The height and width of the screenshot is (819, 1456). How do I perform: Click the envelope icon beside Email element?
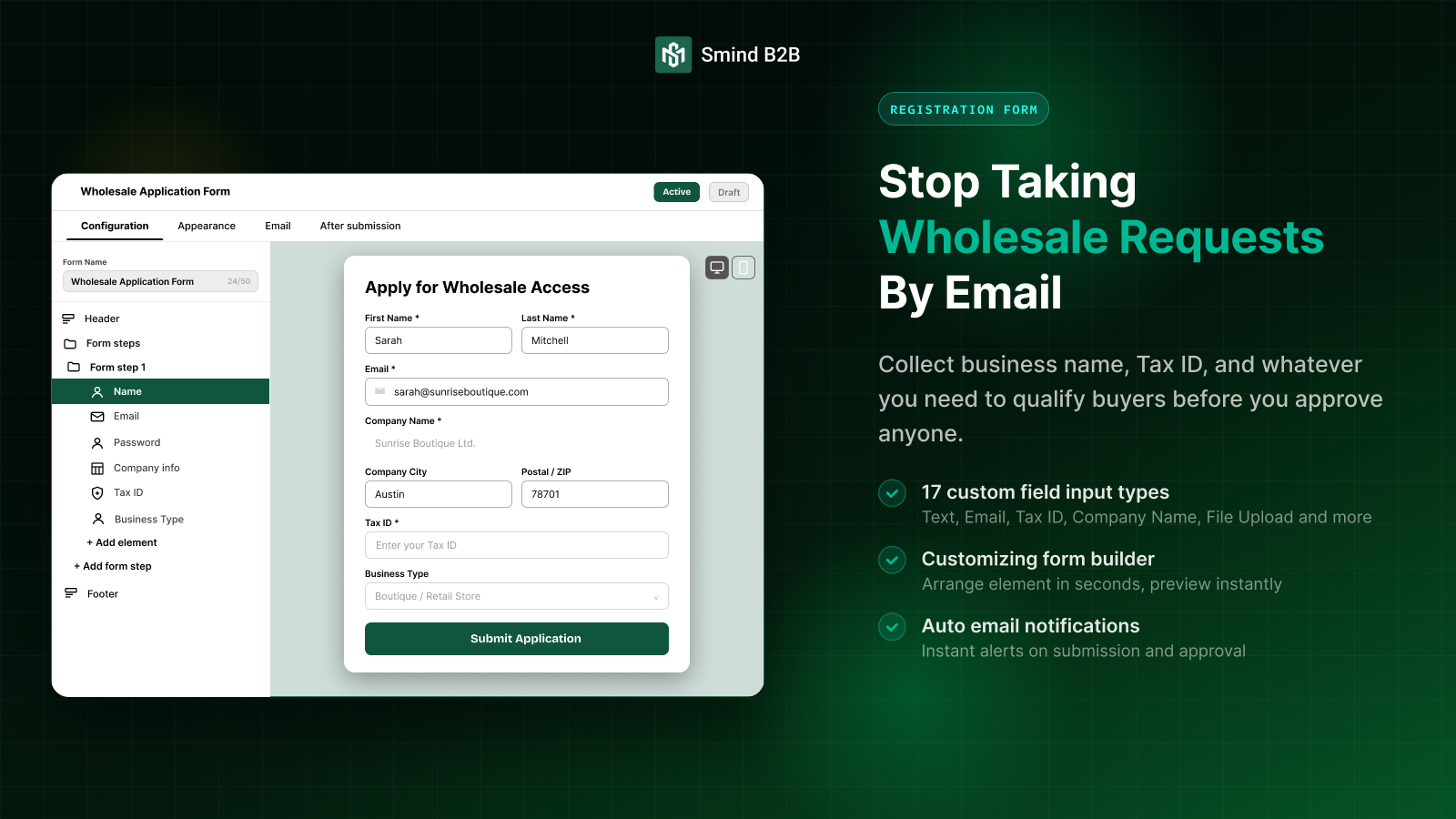pyautogui.click(x=97, y=417)
